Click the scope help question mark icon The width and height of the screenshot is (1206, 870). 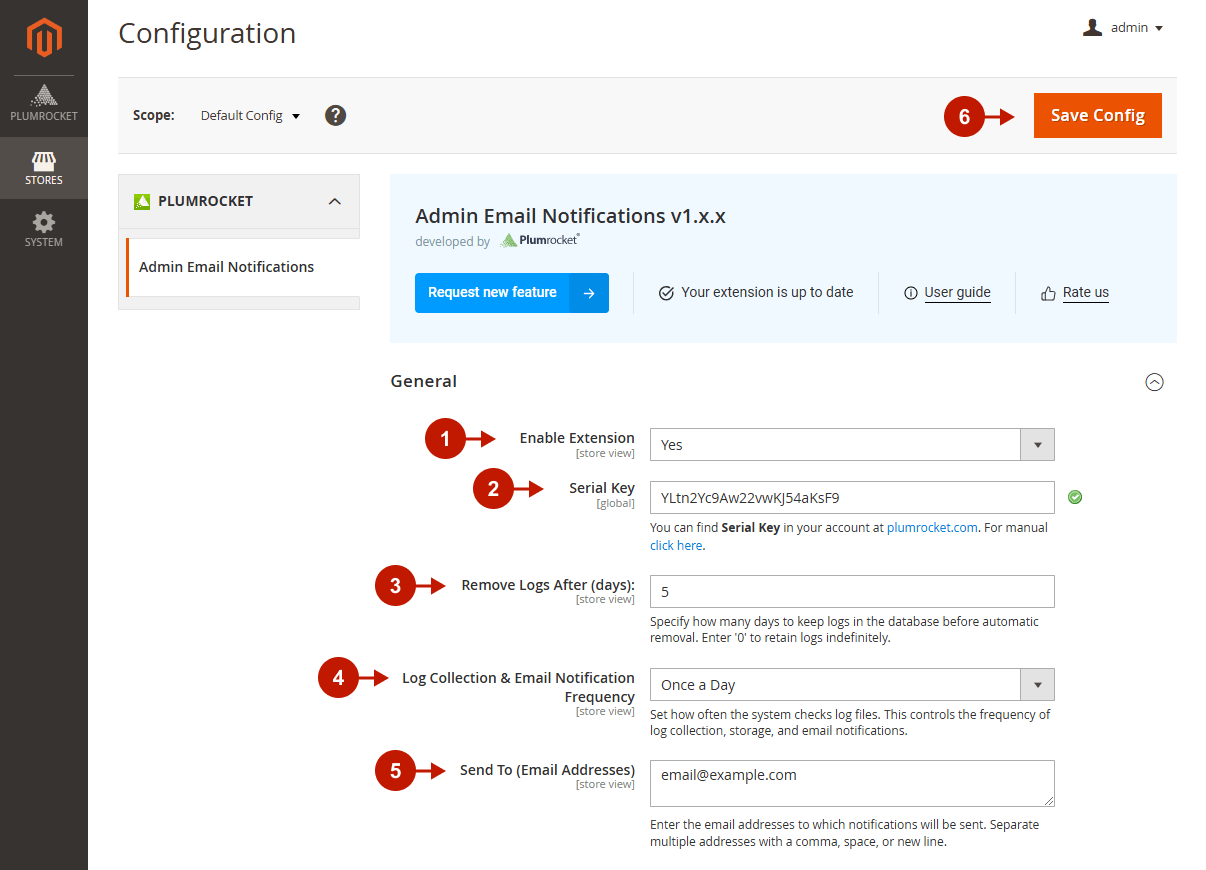click(x=336, y=115)
